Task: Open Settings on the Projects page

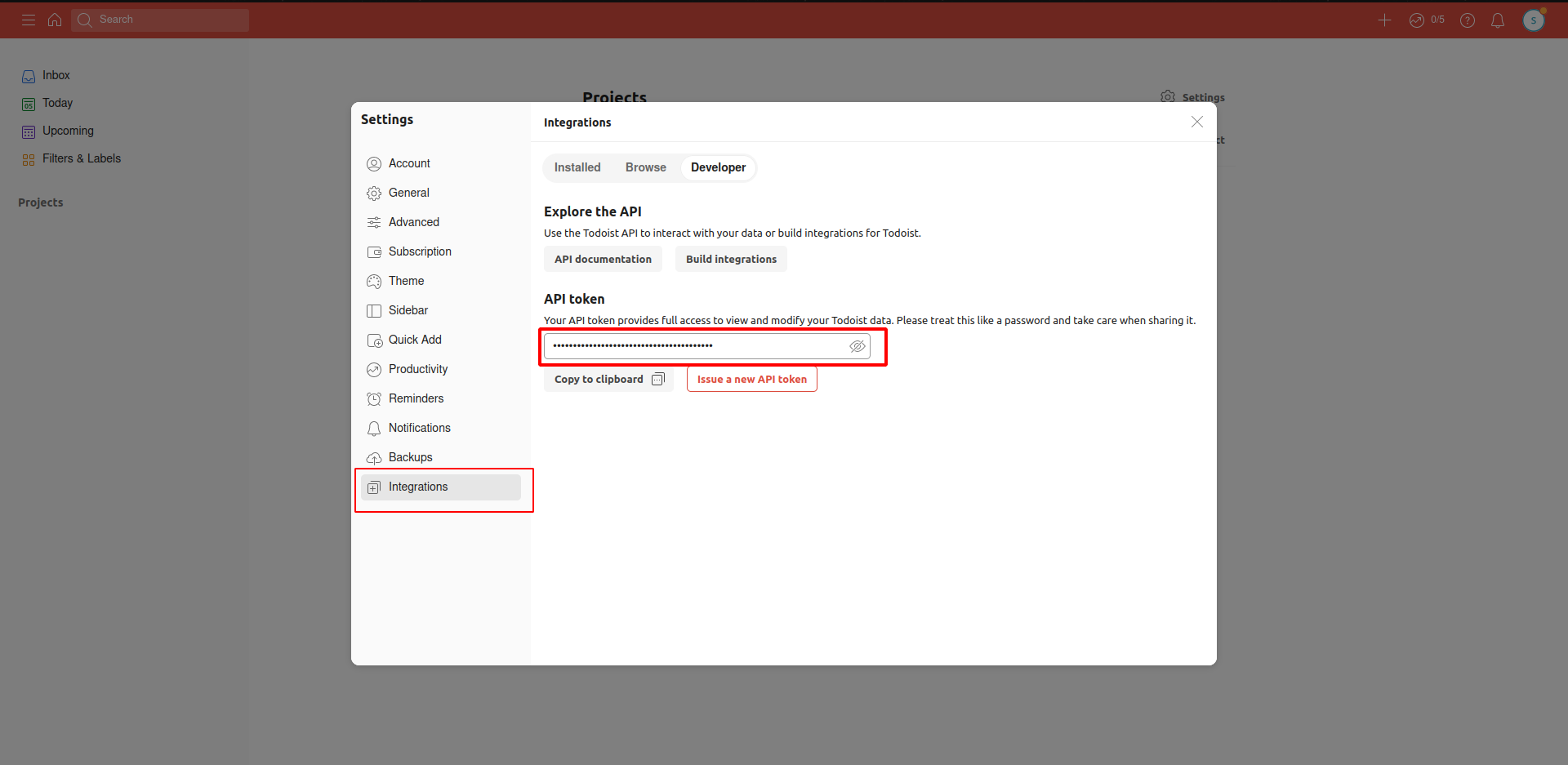Action: (1193, 97)
